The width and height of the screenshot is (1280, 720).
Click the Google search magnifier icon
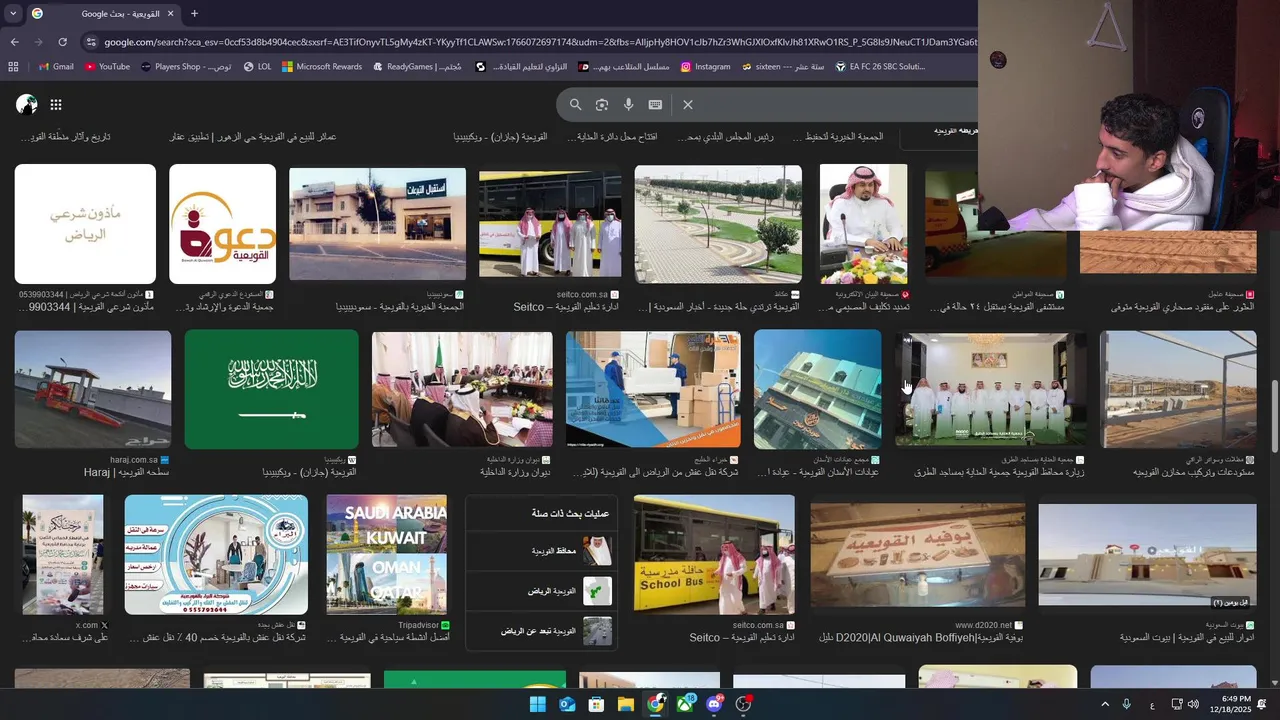[x=575, y=104]
